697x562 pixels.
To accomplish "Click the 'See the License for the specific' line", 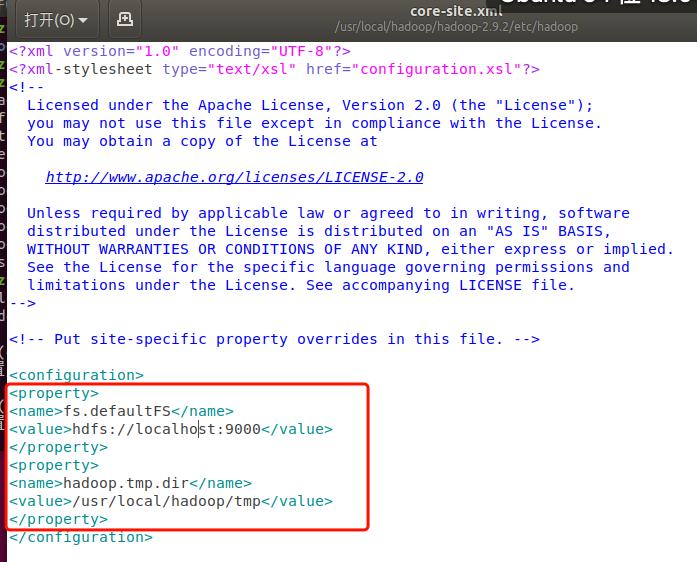I will coord(328,267).
